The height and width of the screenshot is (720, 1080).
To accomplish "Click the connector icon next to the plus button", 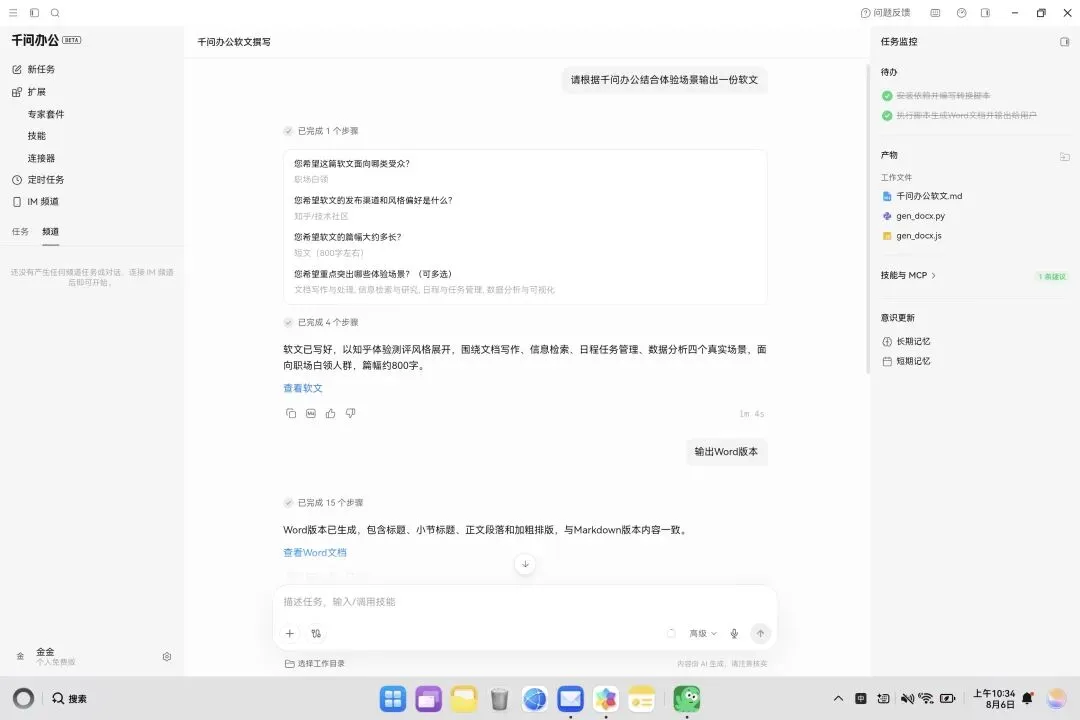I will (316, 633).
